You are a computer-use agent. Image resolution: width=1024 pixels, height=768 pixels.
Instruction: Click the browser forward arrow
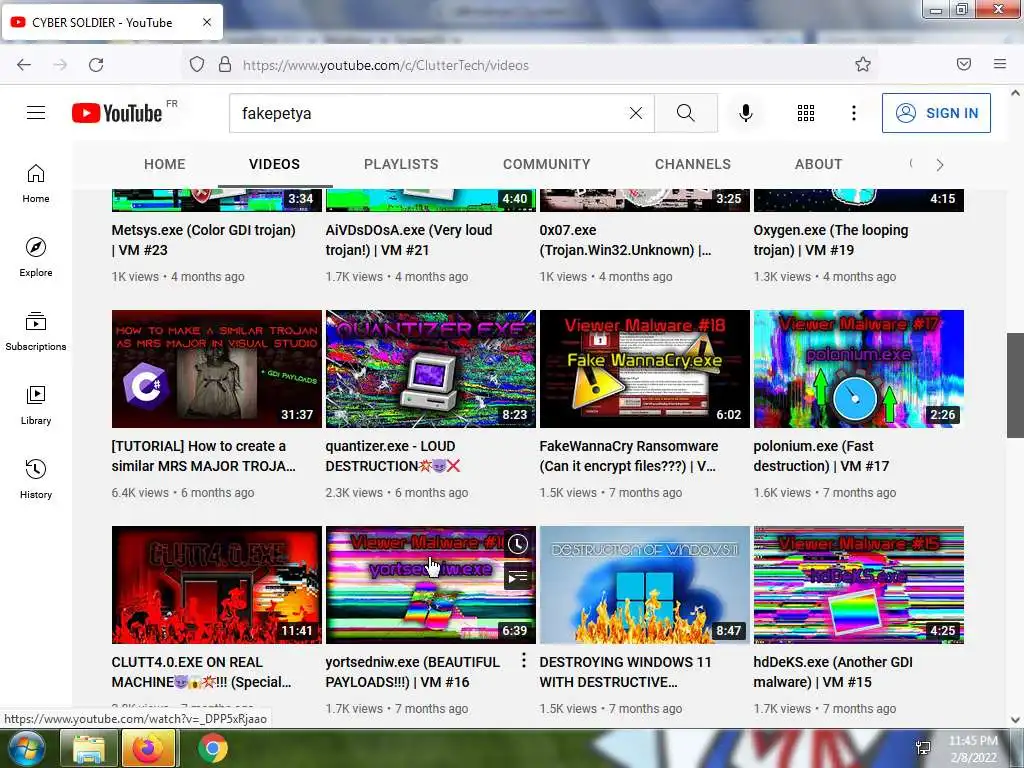(x=60, y=65)
